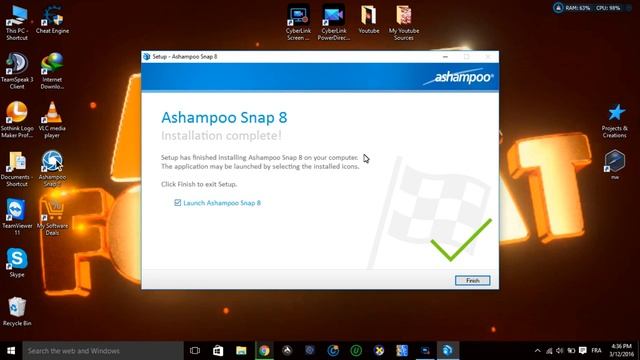The height and width of the screenshot is (360, 640).
Task: Open volume control in system tray
Action: (x=560, y=351)
